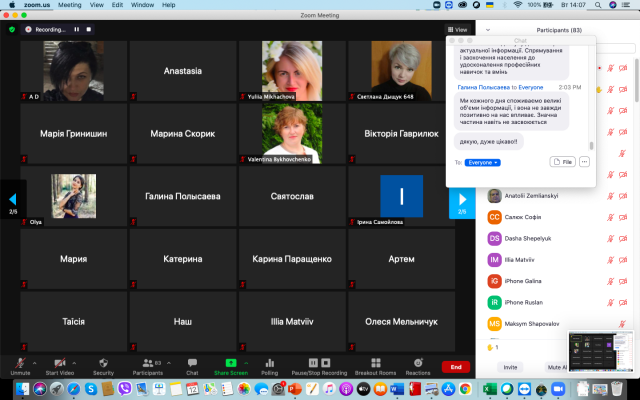Screen dimensions: 640x400
Task: Select Valentina Bykhovchenko video tile
Action: [292, 133]
